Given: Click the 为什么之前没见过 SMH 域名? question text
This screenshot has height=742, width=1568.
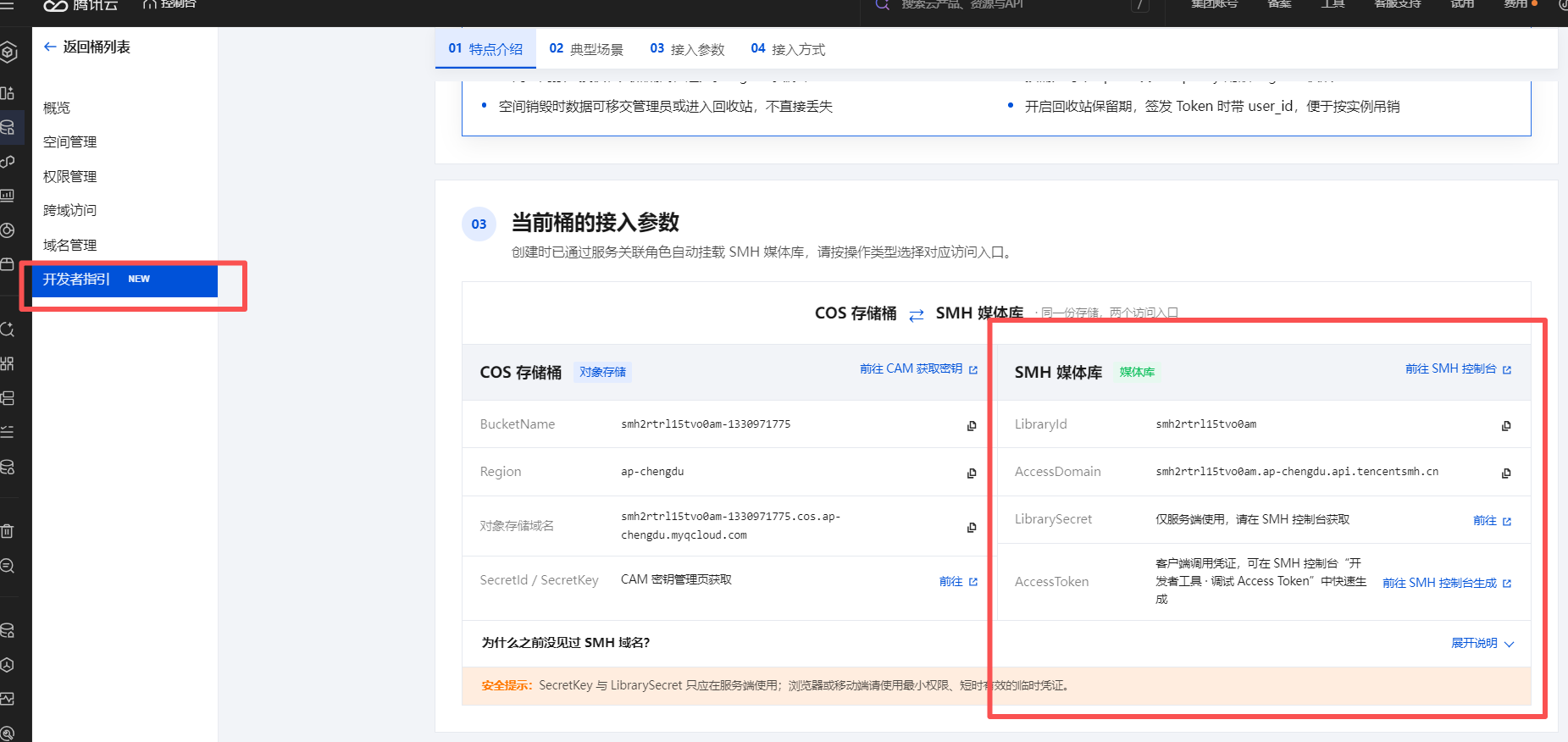Looking at the screenshot, I should [x=566, y=643].
